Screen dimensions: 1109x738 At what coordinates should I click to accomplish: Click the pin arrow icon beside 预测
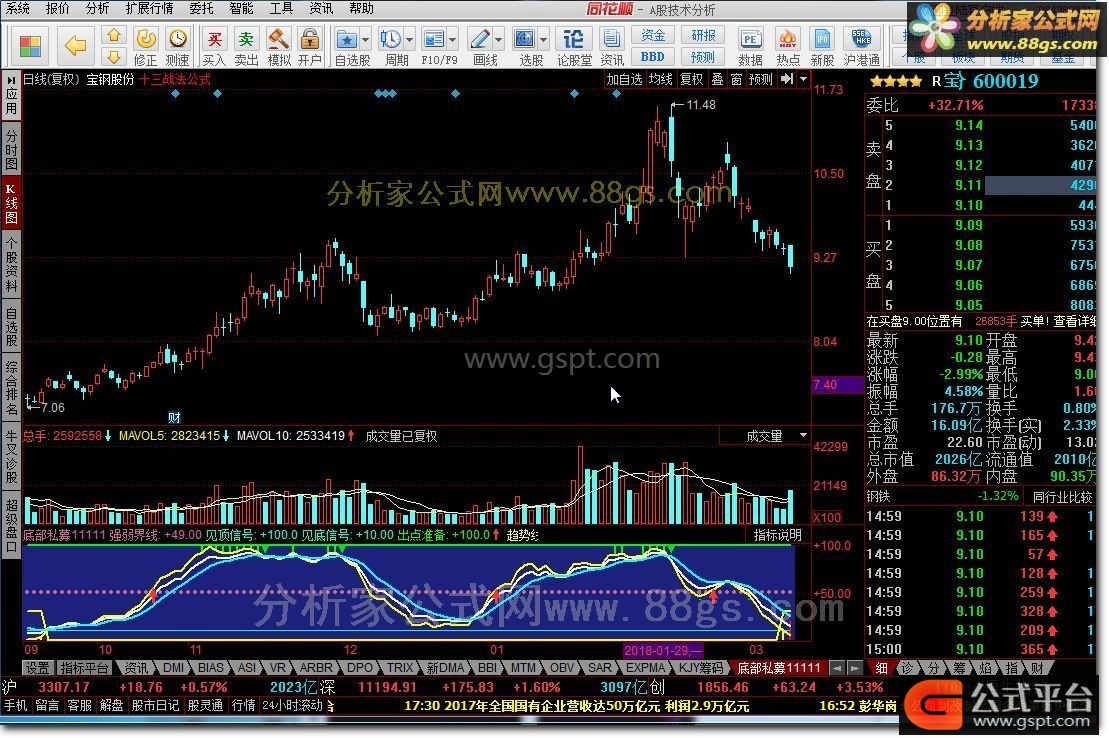point(786,79)
